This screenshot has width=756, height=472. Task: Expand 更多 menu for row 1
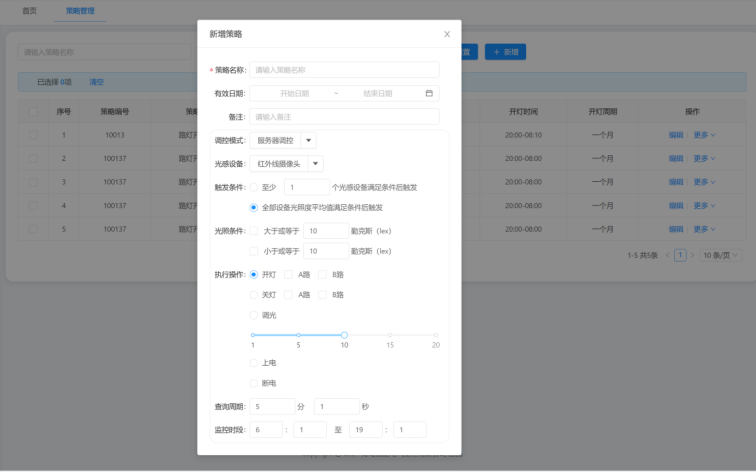(x=704, y=135)
